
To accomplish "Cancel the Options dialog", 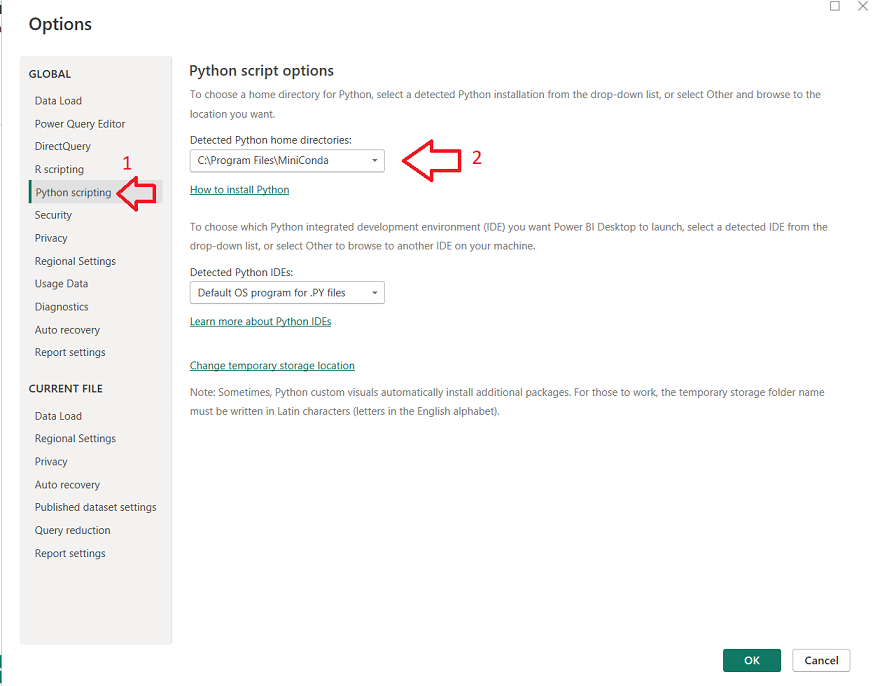I will (821, 660).
